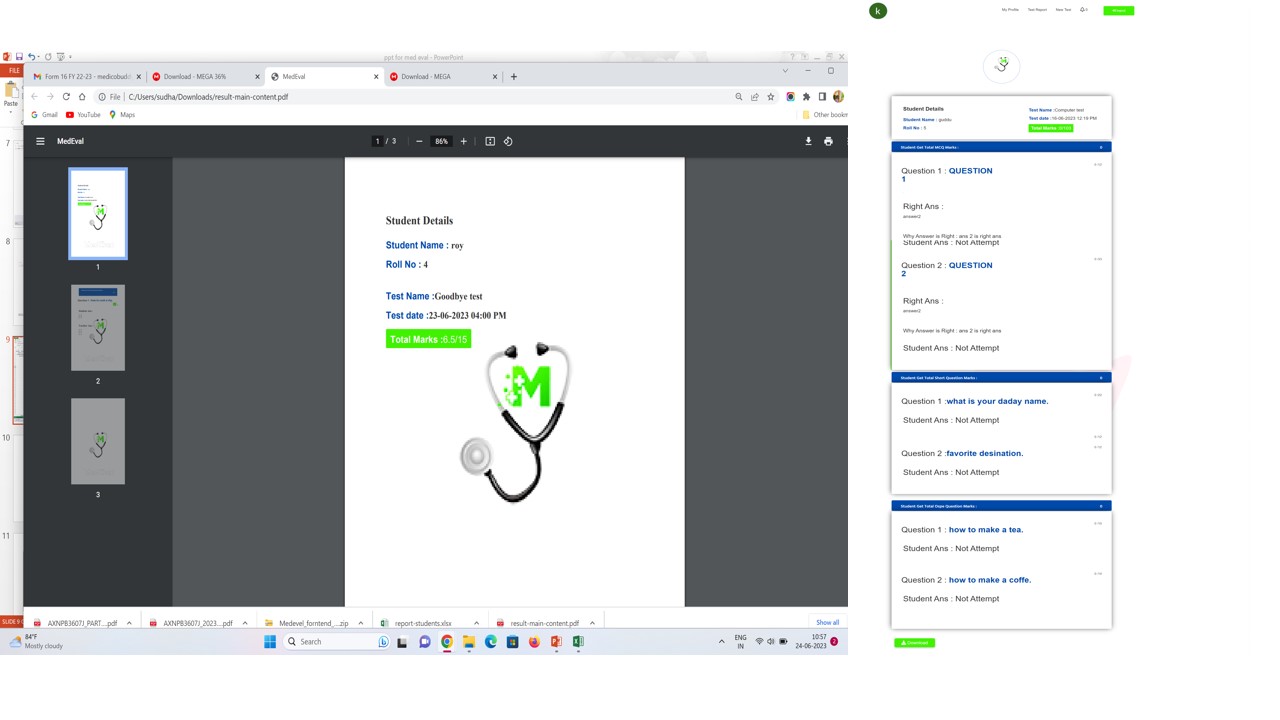The height and width of the screenshot is (720, 1280).
Task: Click Show all downloads link
Action: [x=827, y=623]
